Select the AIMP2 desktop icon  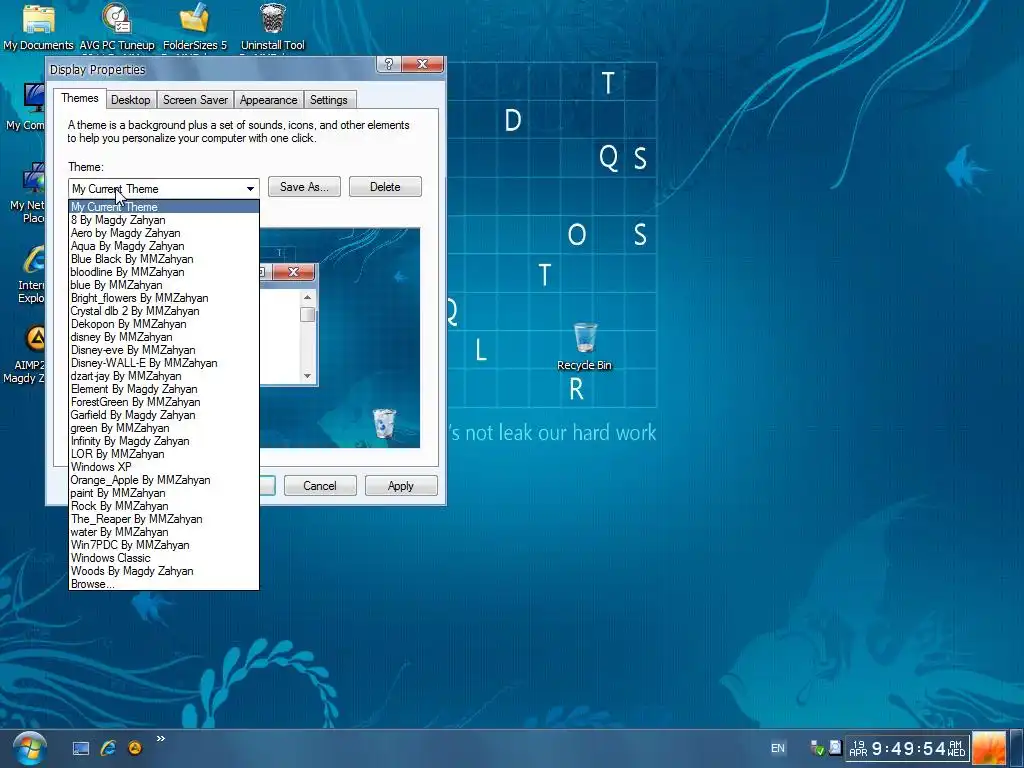click(x=25, y=354)
